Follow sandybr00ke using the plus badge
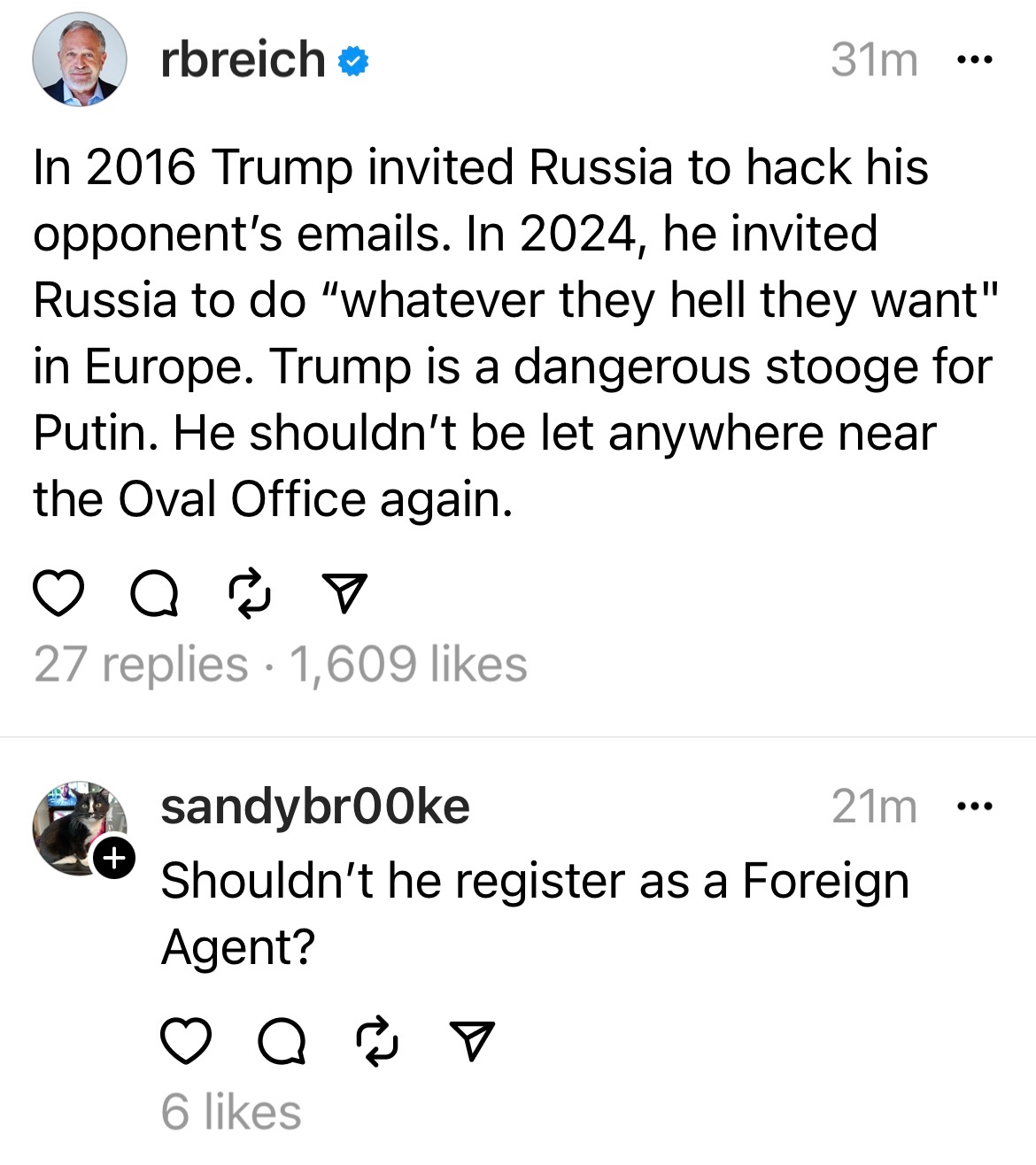 (114, 858)
